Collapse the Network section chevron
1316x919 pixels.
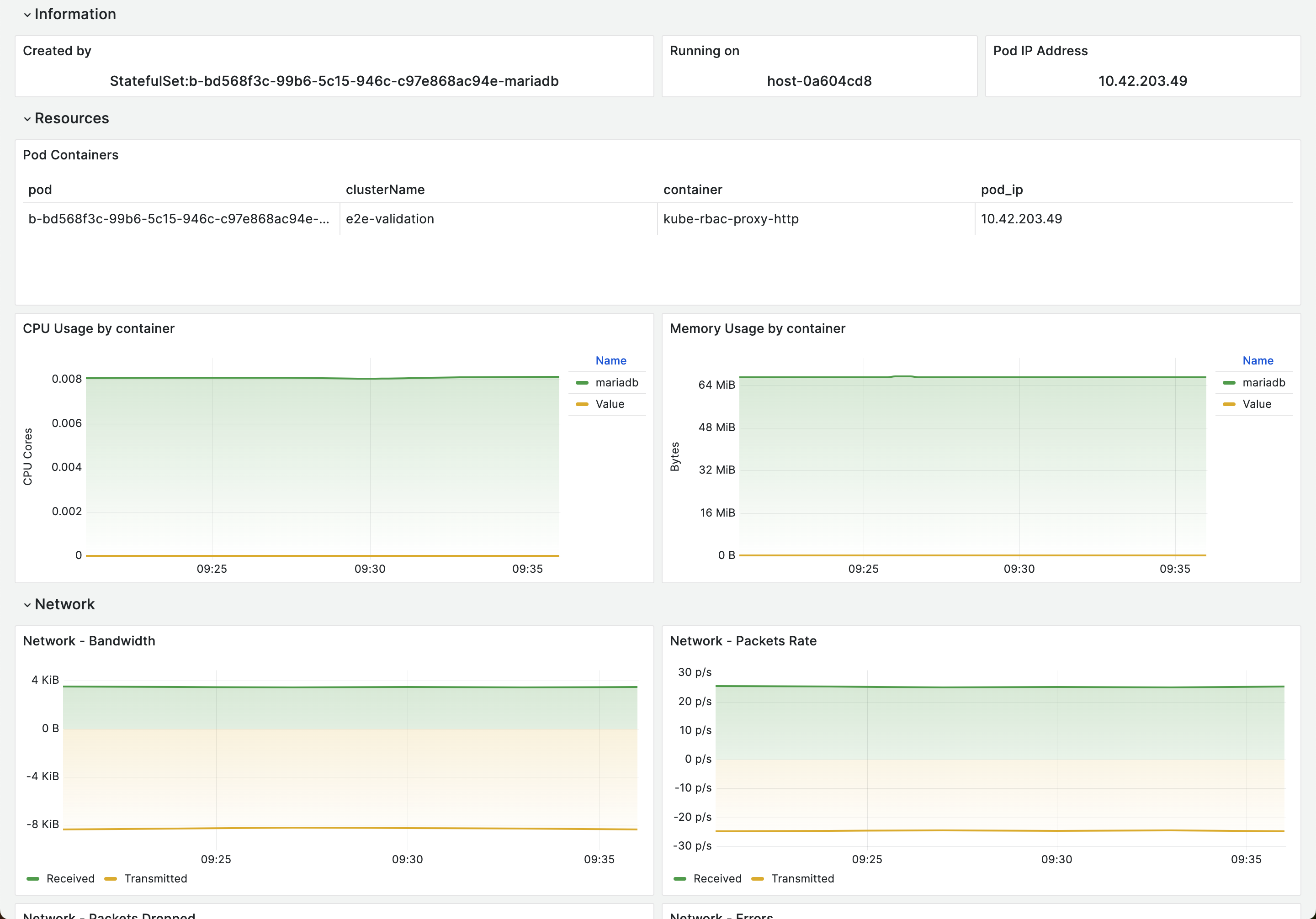27,605
